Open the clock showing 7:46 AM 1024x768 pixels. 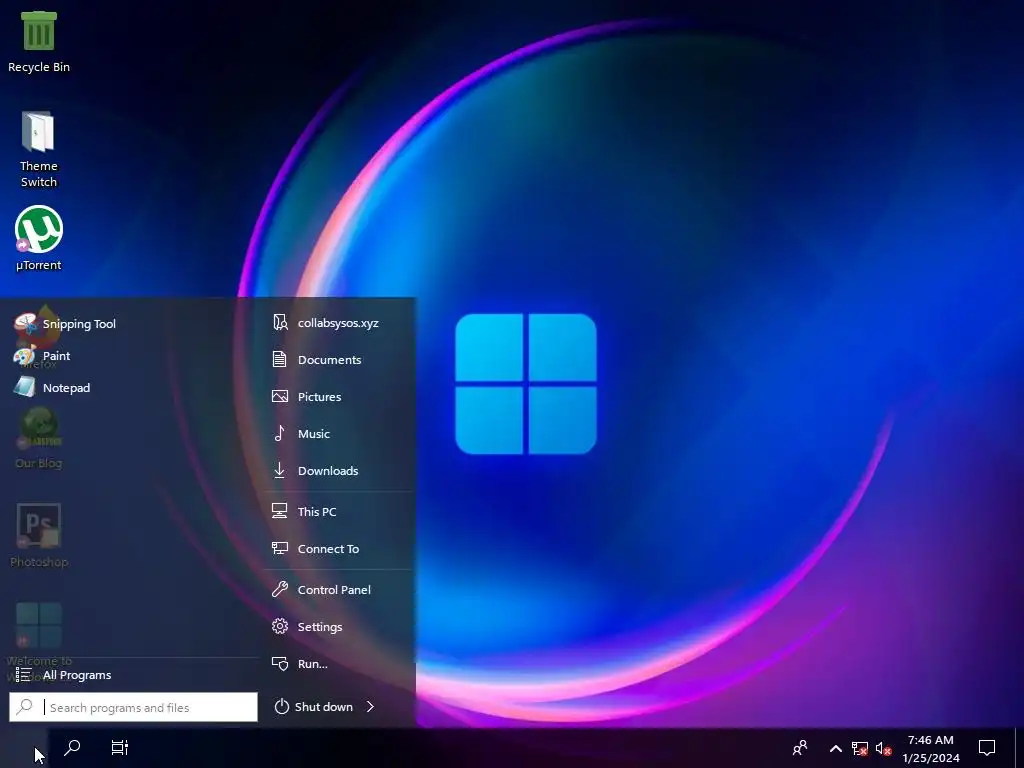931,748
